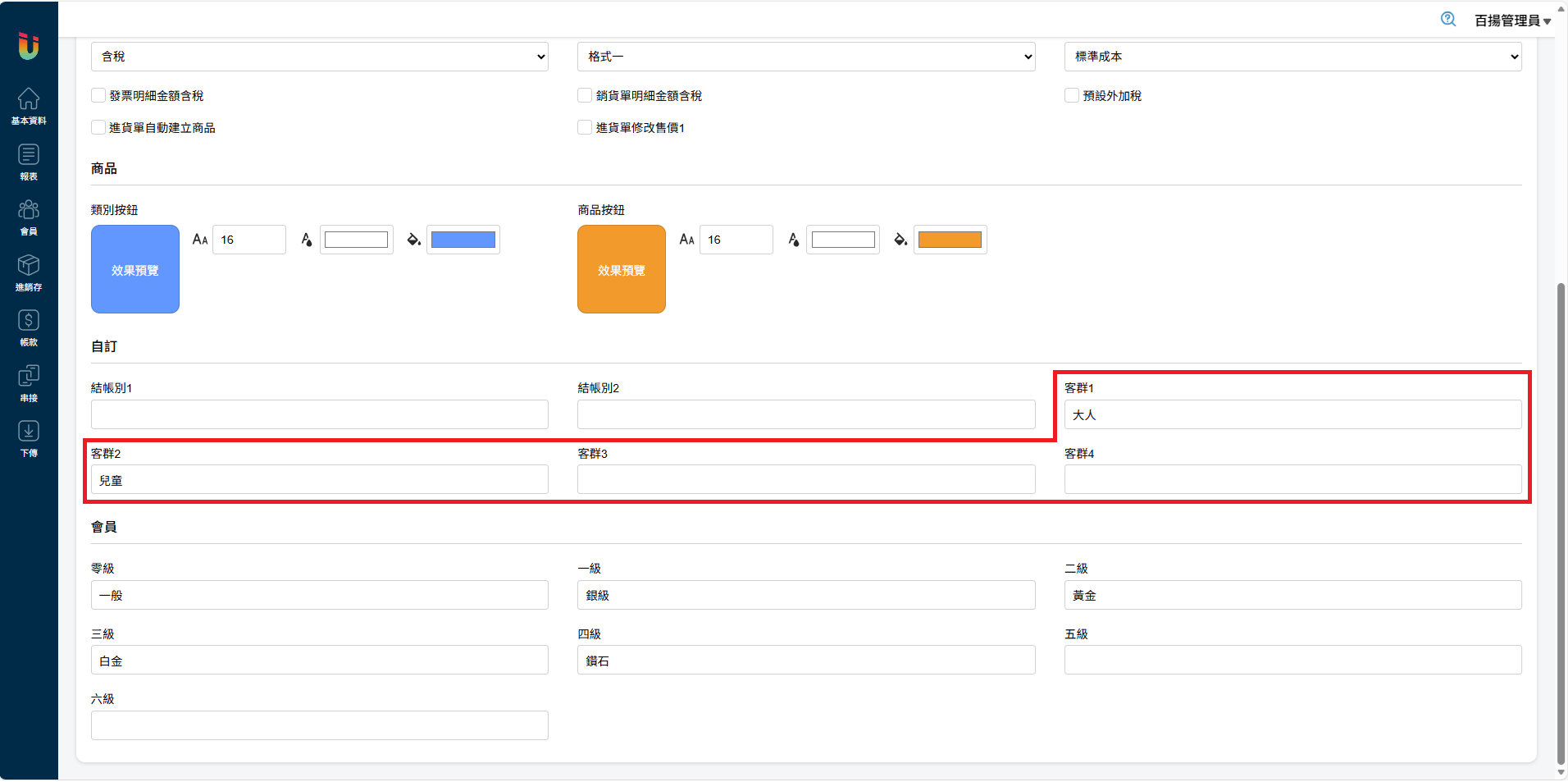Open the 帳款 accounts sidebar icon
1568x782 pixels.
tap(29, 328)
